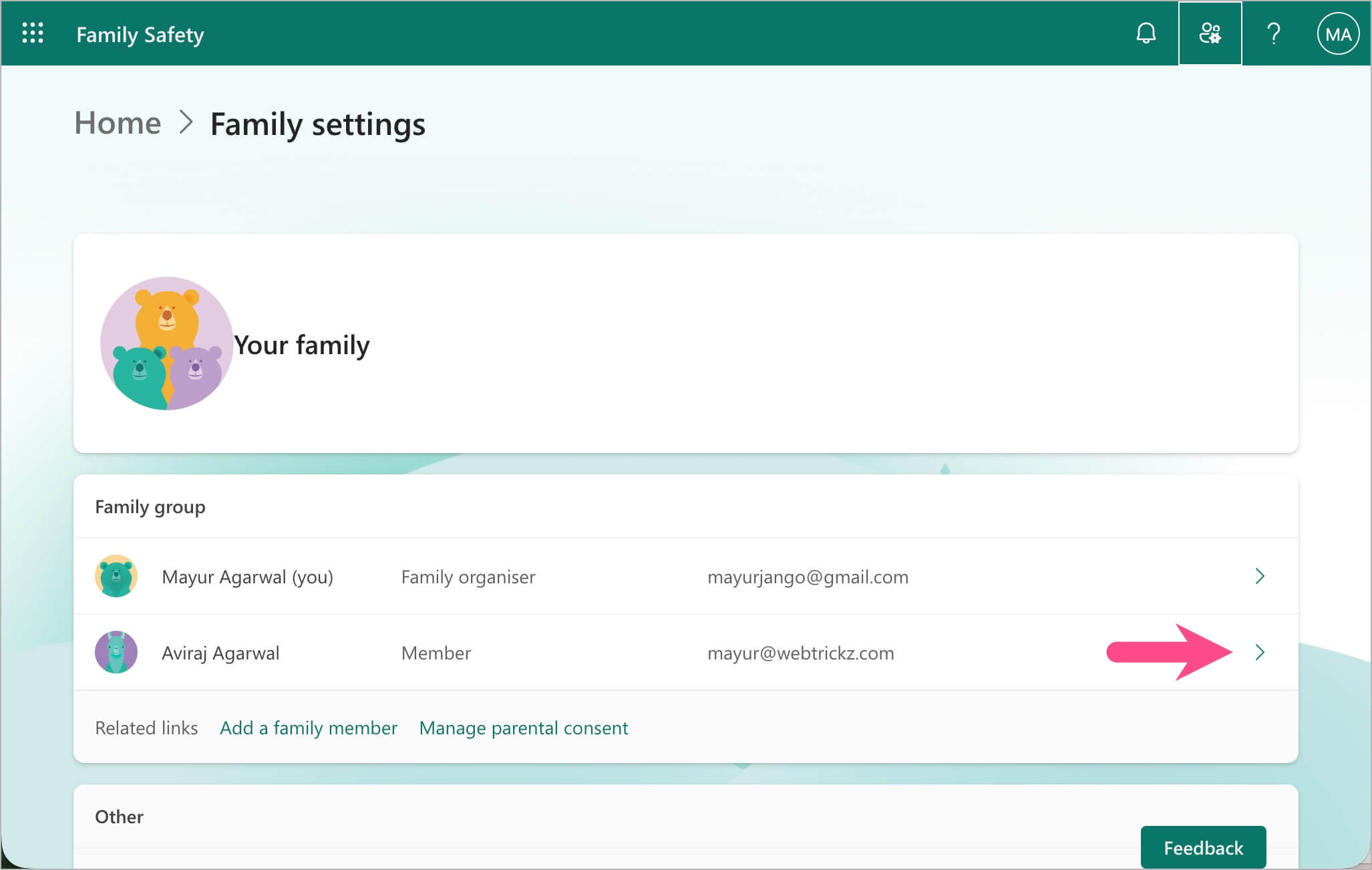Click the Family settings breadcrumb title

click(x=318, y=124)
